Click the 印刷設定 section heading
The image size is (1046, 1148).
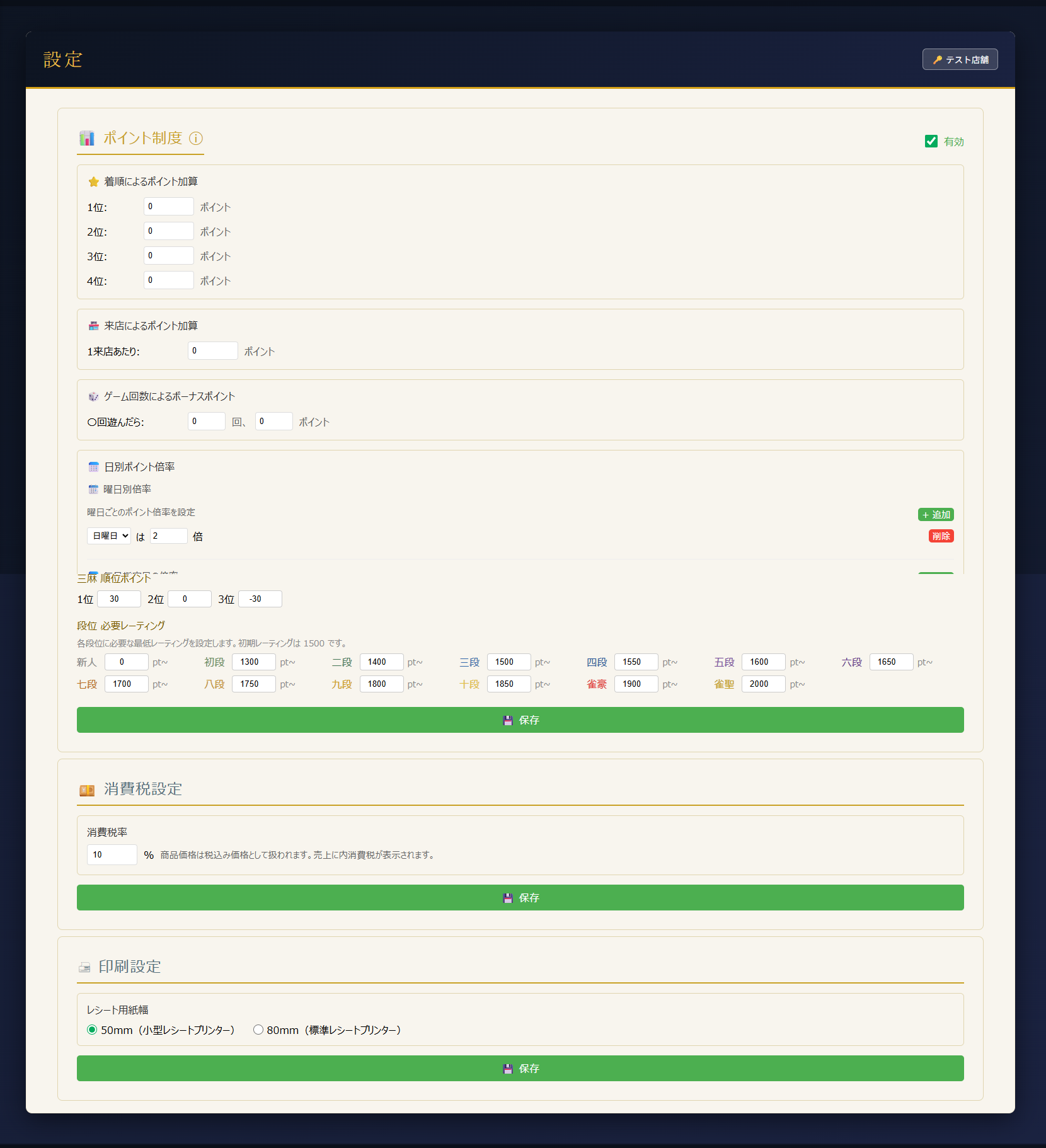pos(130,967)
